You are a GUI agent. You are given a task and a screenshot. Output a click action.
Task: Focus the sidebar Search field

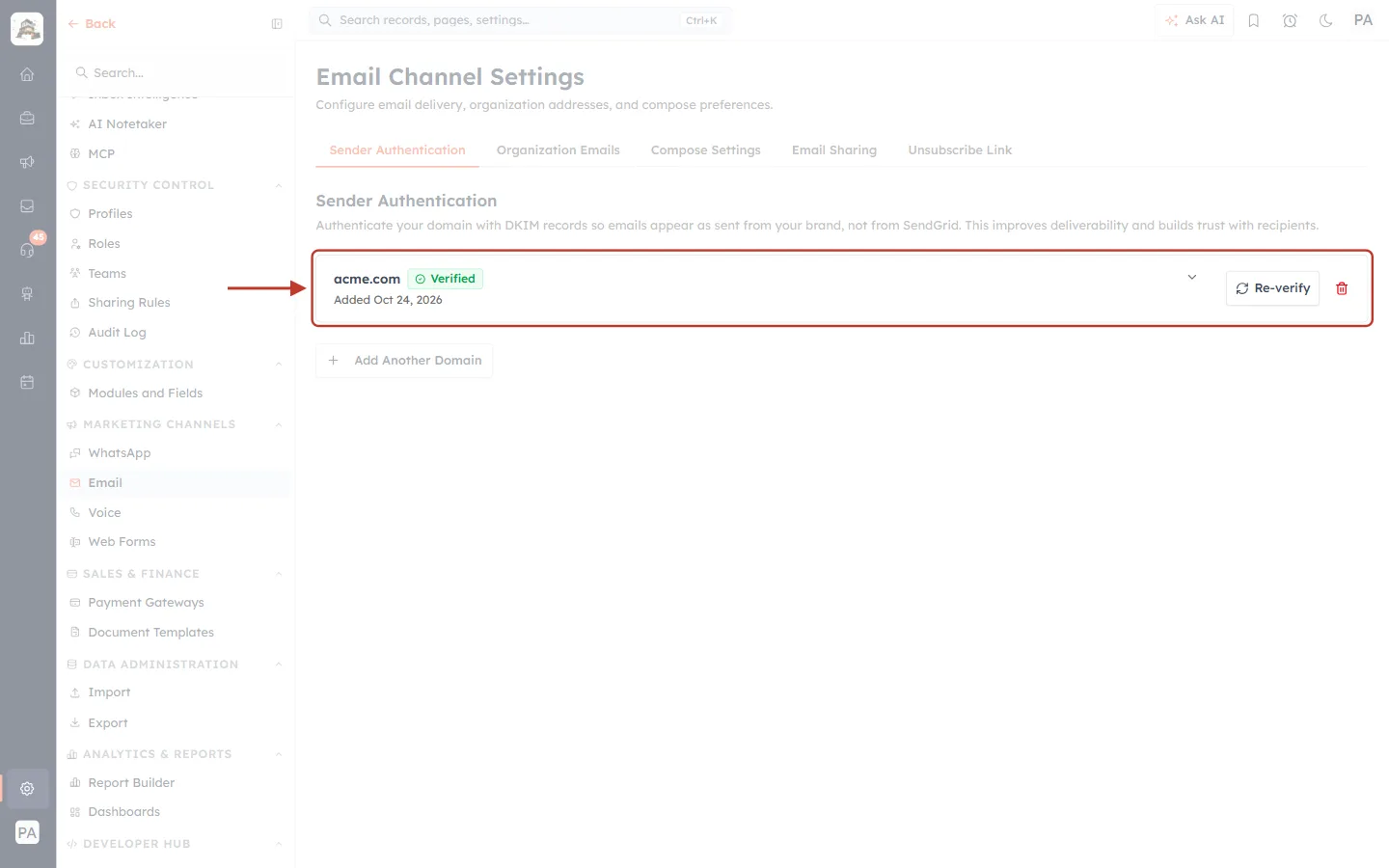click(176, 72)
